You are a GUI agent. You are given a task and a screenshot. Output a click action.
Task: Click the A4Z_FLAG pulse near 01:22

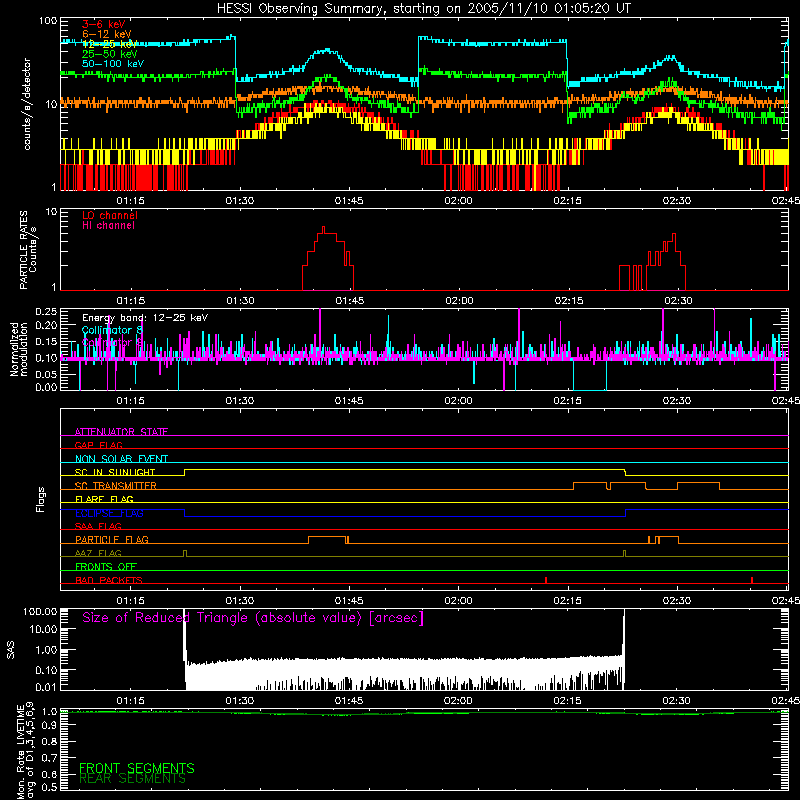click(185, 553)
